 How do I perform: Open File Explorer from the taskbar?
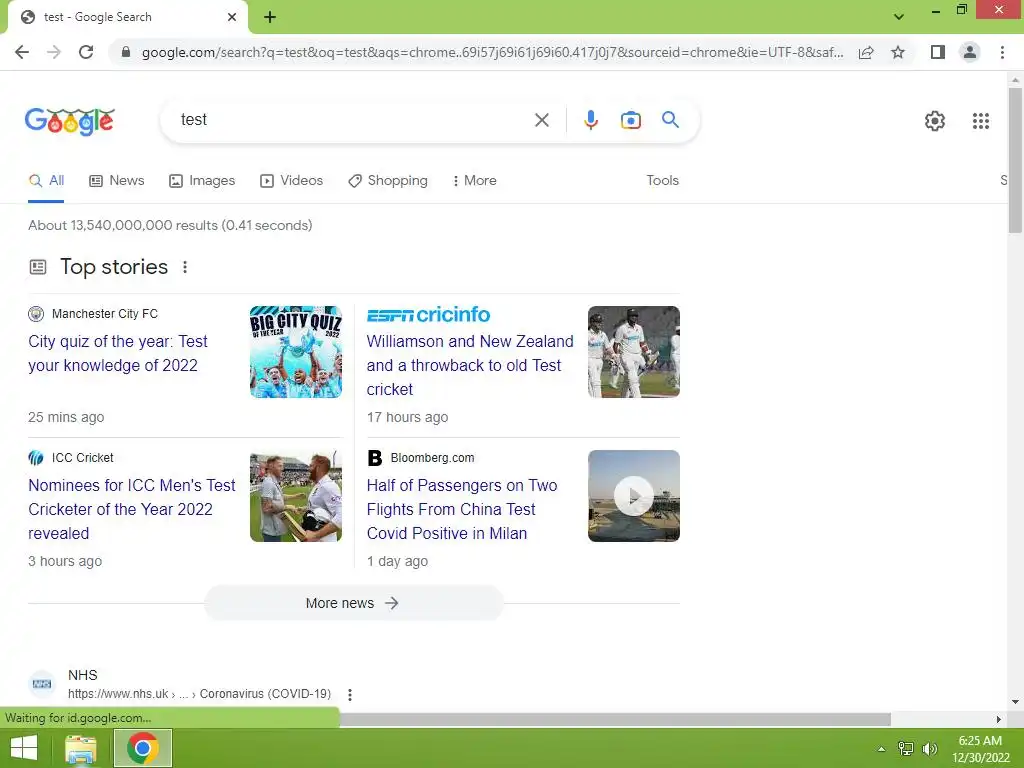click(x=81, y=748)
